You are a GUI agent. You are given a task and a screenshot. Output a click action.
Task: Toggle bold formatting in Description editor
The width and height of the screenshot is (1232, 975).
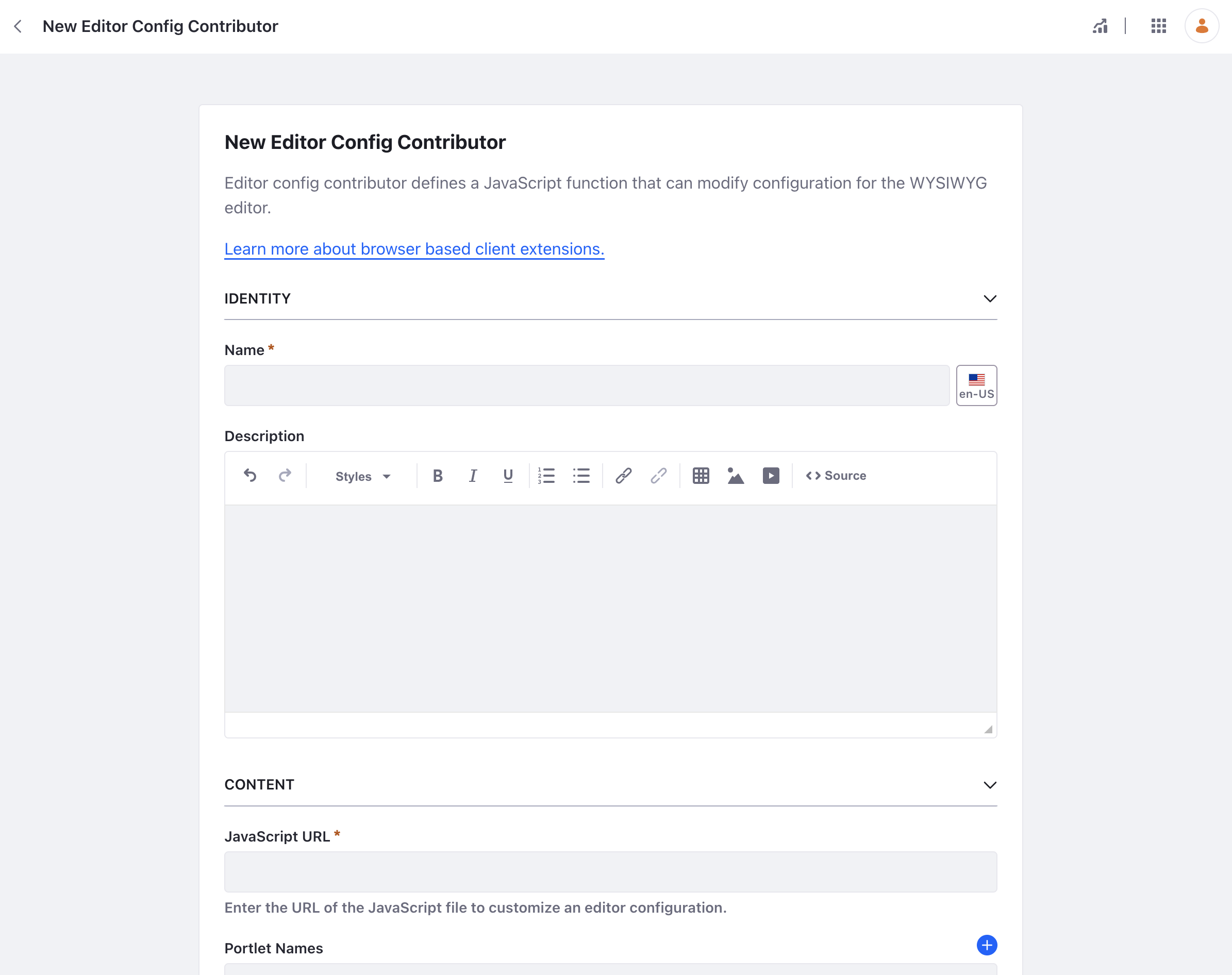coord(437,476)
